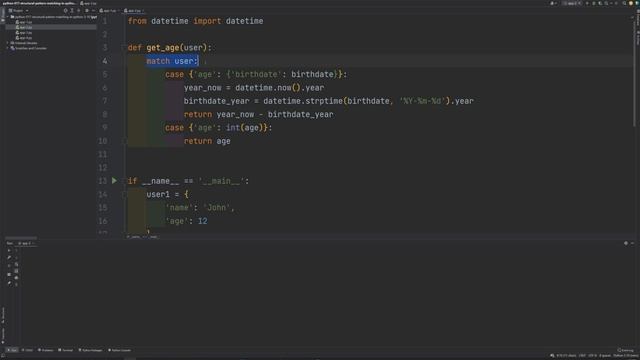Switch to the first editor tab

point(109,11)
